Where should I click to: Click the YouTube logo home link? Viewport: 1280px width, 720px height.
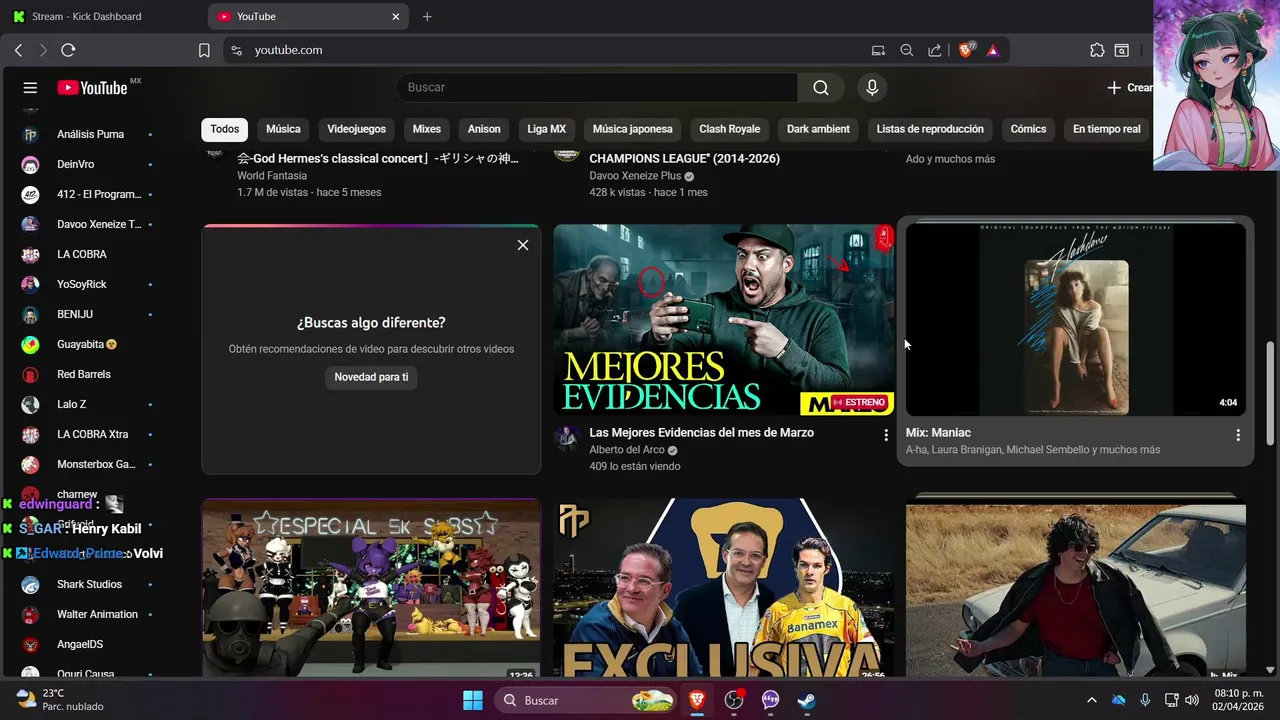pyautogui.click(x=93, y=88)
